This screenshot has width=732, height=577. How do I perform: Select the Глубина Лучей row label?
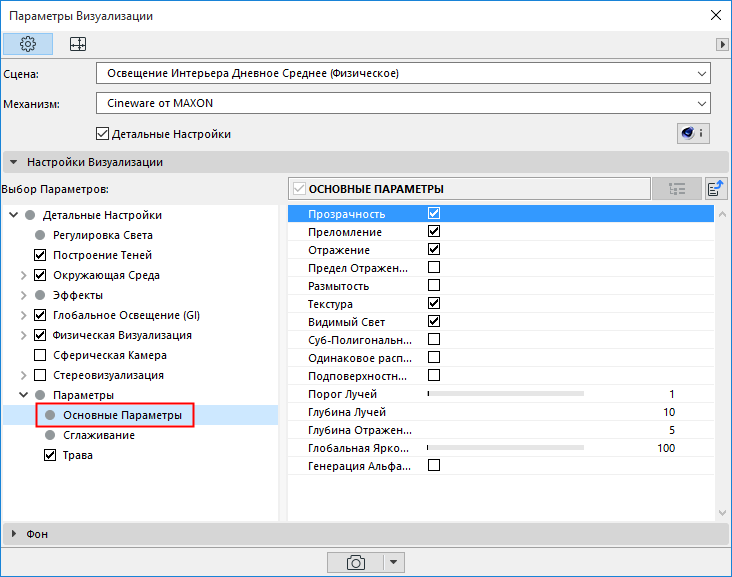(x=347, y=412)
